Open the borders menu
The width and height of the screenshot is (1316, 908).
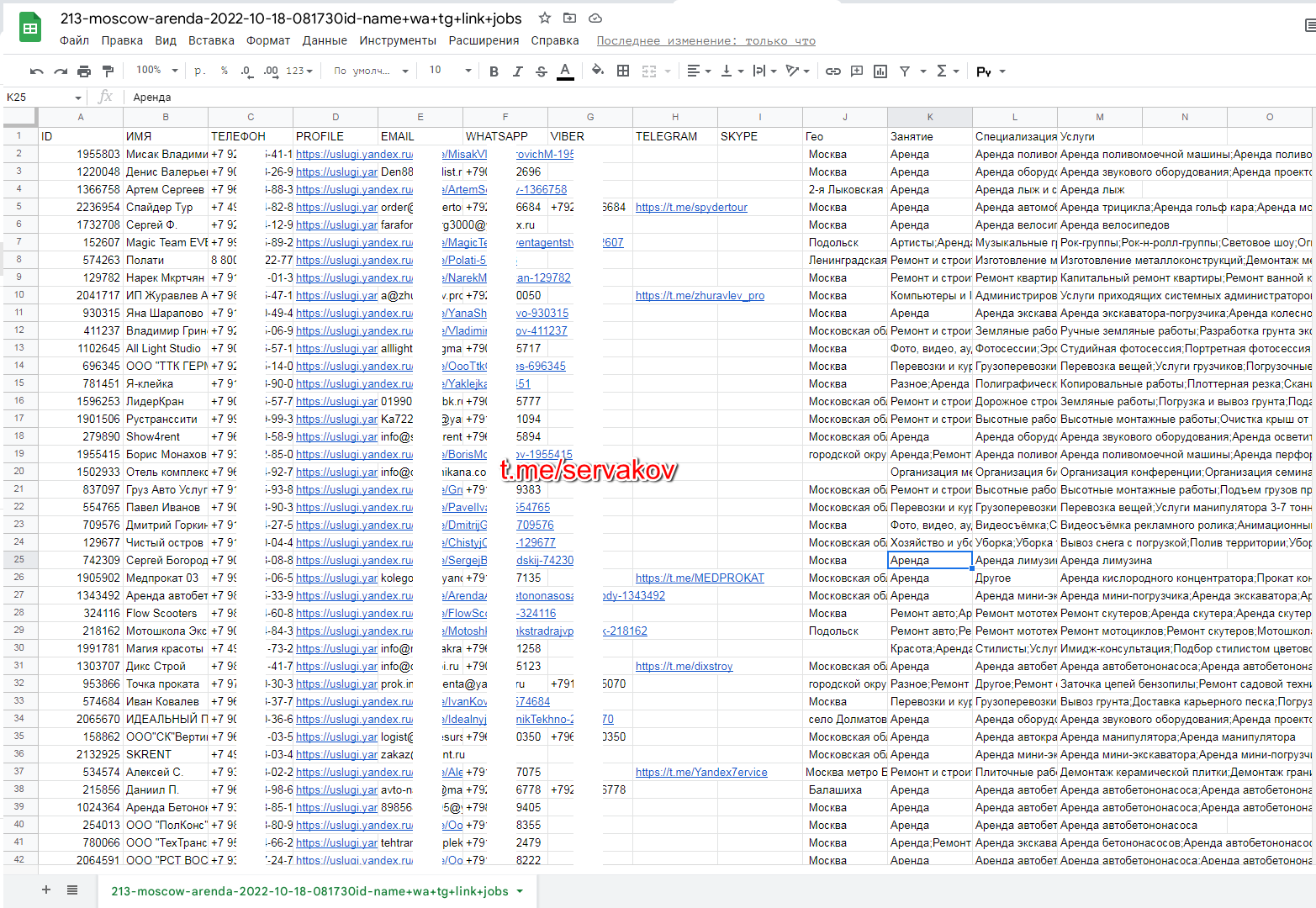click(623, 71)
